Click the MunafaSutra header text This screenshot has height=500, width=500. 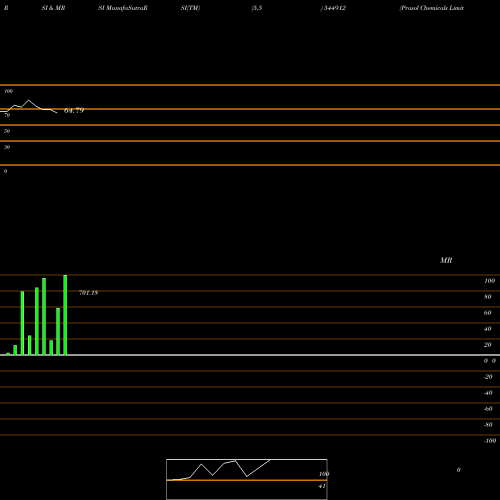tap(123, 8)
